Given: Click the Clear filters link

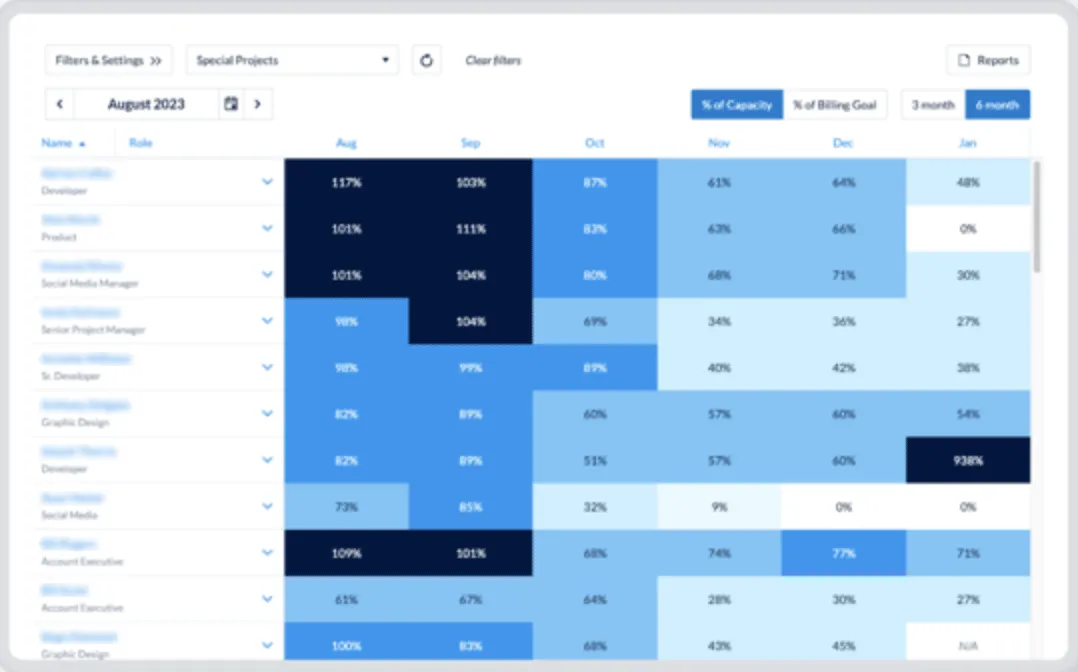Looking at the screenshot, I should coord(491,60).
